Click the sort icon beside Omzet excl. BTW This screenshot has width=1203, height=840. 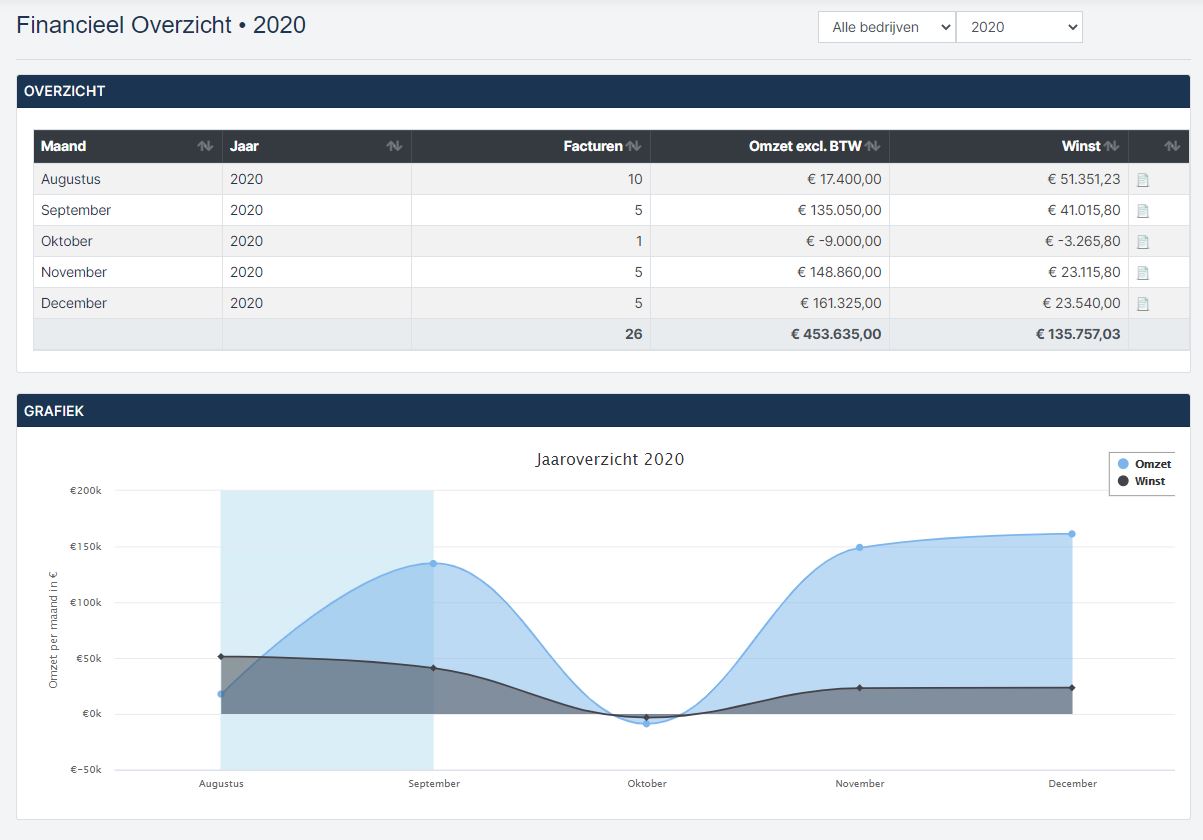[x=872, y=146]
